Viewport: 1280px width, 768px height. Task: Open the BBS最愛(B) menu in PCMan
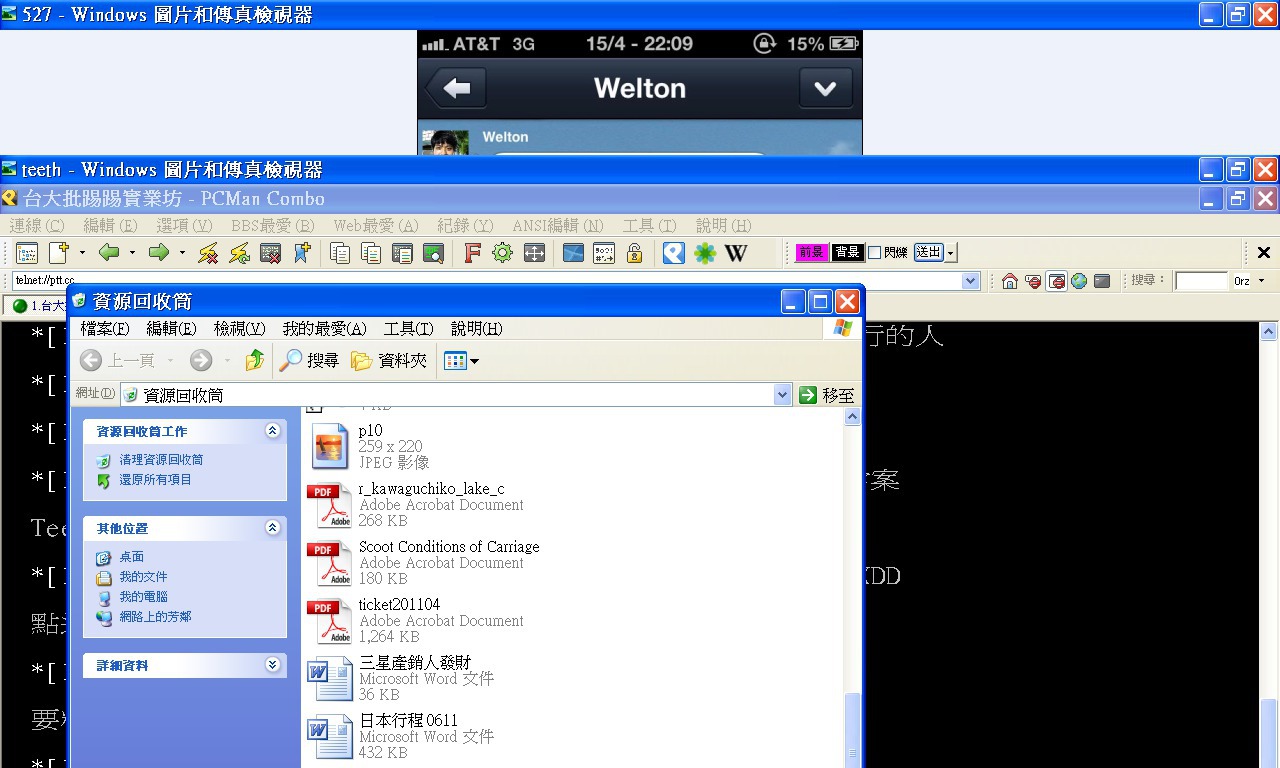273,226
